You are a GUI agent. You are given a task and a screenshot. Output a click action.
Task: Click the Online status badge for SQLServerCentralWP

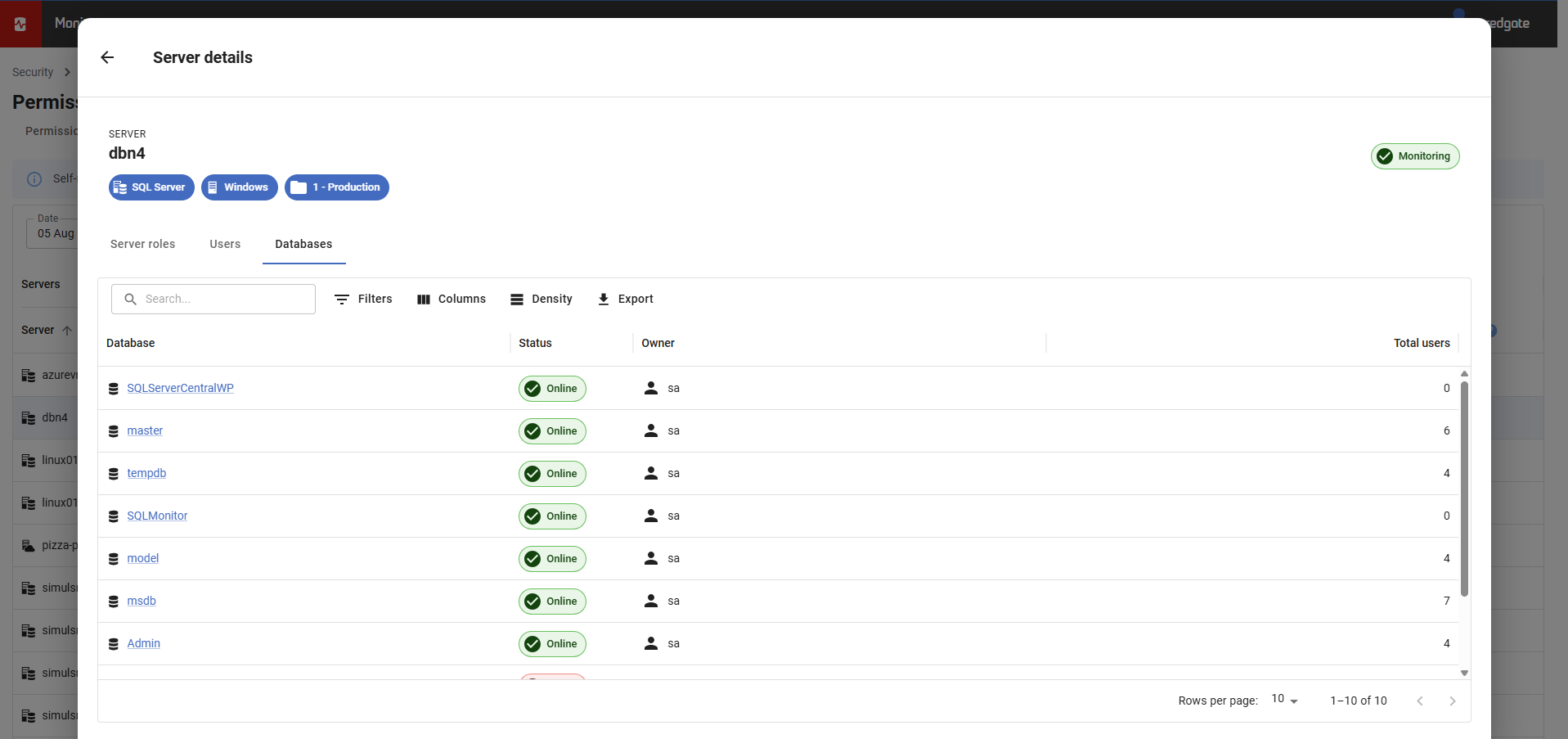pos(552,389)
